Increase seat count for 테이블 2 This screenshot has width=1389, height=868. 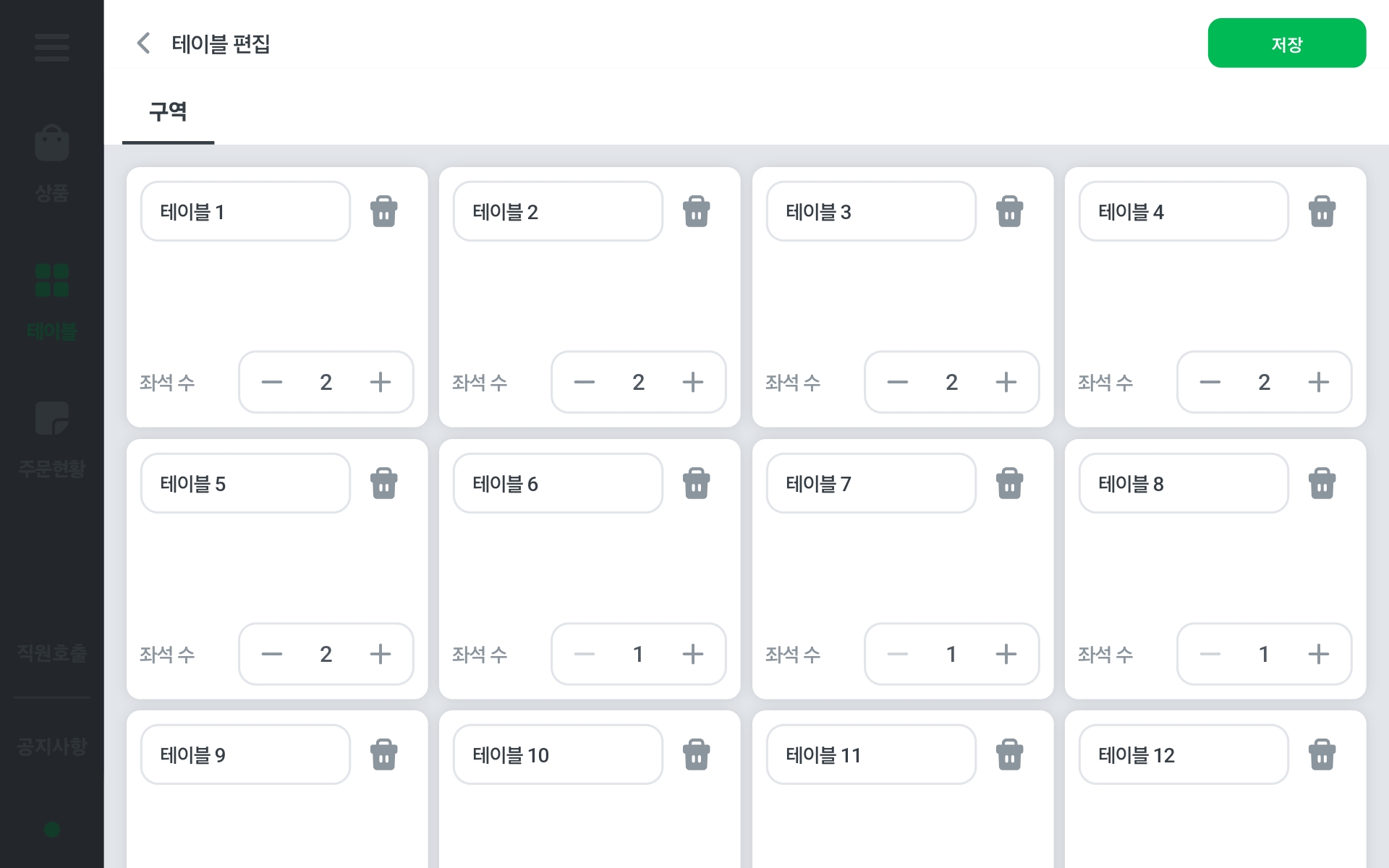point(692,382)
